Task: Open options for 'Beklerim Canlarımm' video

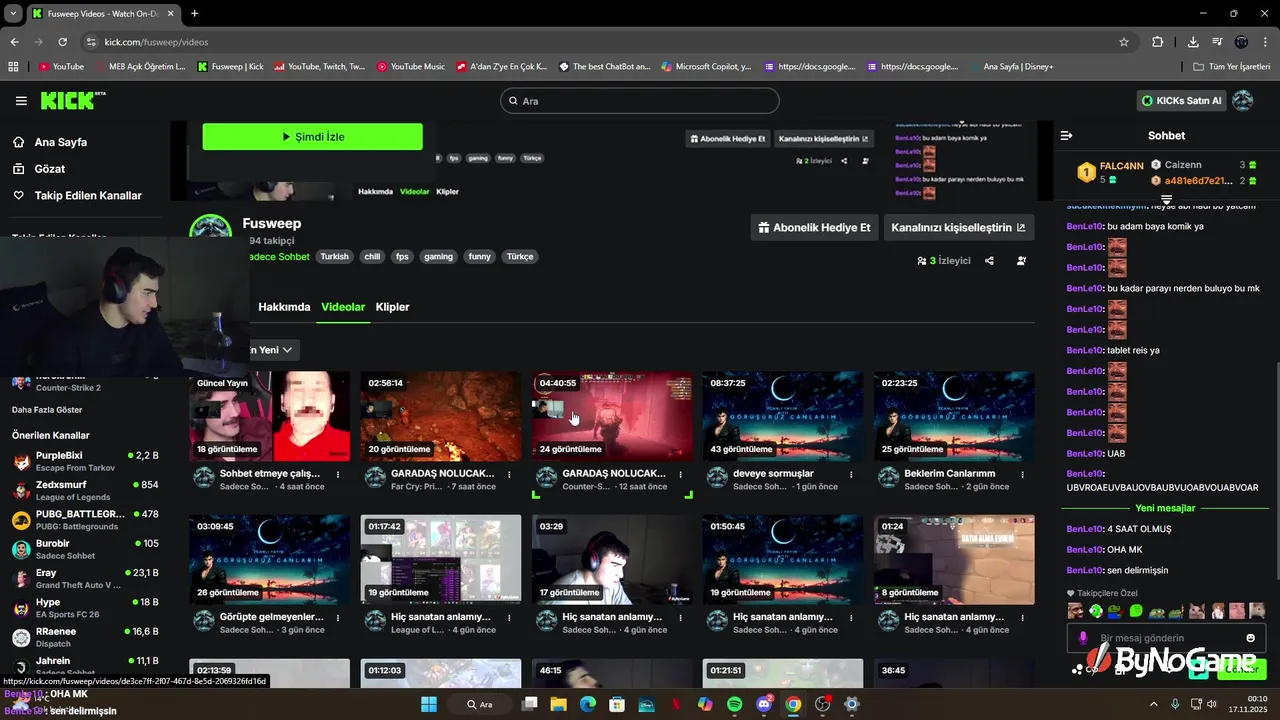Action: tap(1022, 474)
